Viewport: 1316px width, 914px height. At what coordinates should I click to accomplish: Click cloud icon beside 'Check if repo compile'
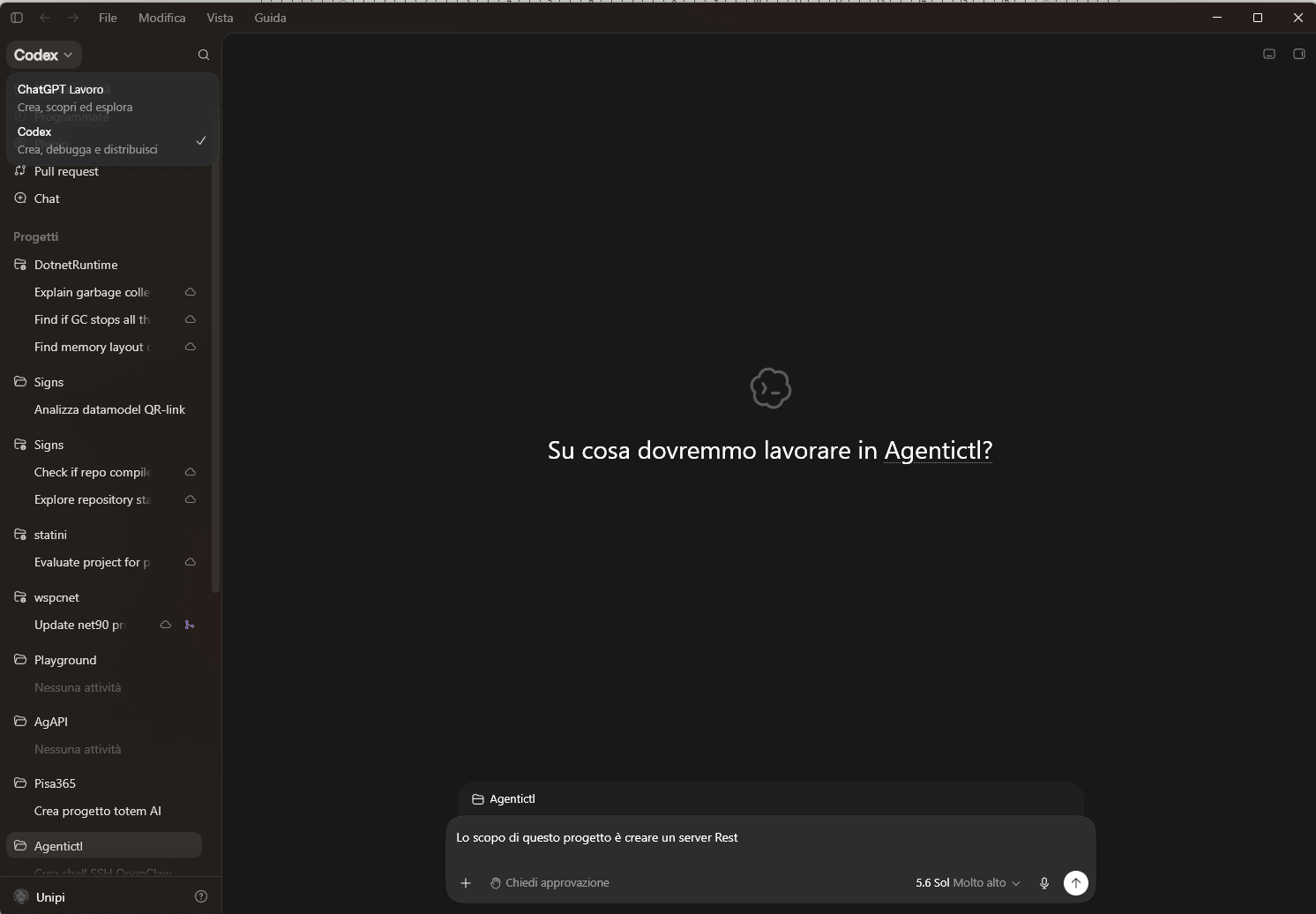(x=190, y=472)
